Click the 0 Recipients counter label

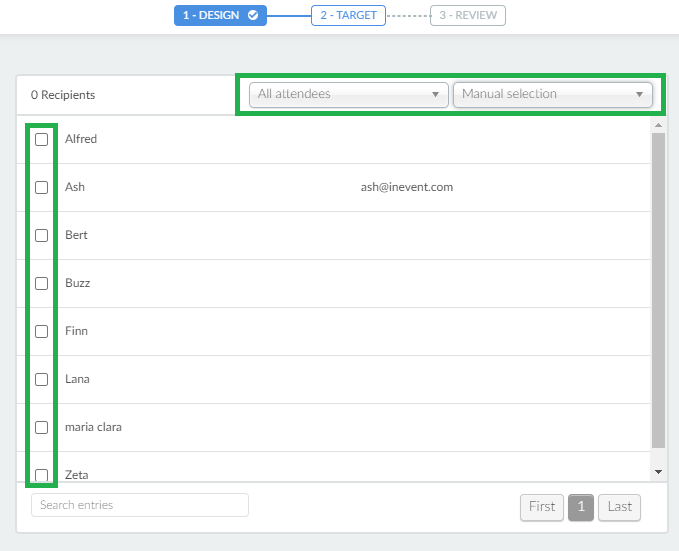[x=63, y=95]
